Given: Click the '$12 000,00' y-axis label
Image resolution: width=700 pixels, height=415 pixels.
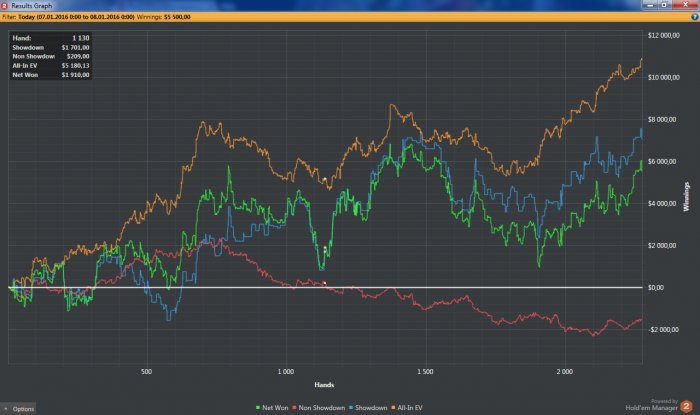Looking at the screenshot, I should (663, 35).
